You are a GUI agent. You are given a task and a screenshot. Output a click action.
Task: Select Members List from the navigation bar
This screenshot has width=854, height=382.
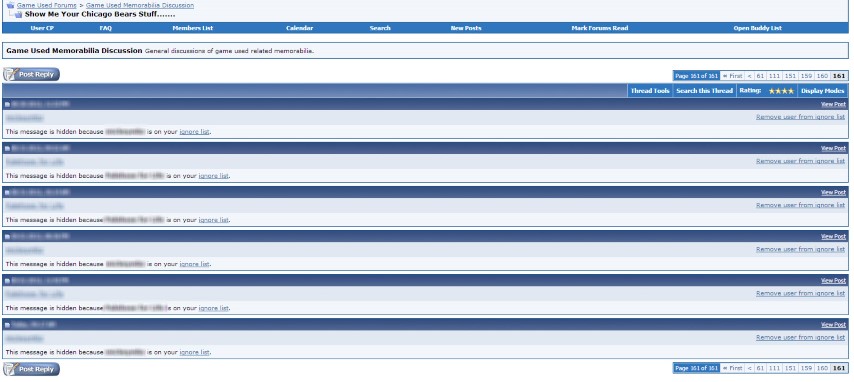[x=193, y=28]
